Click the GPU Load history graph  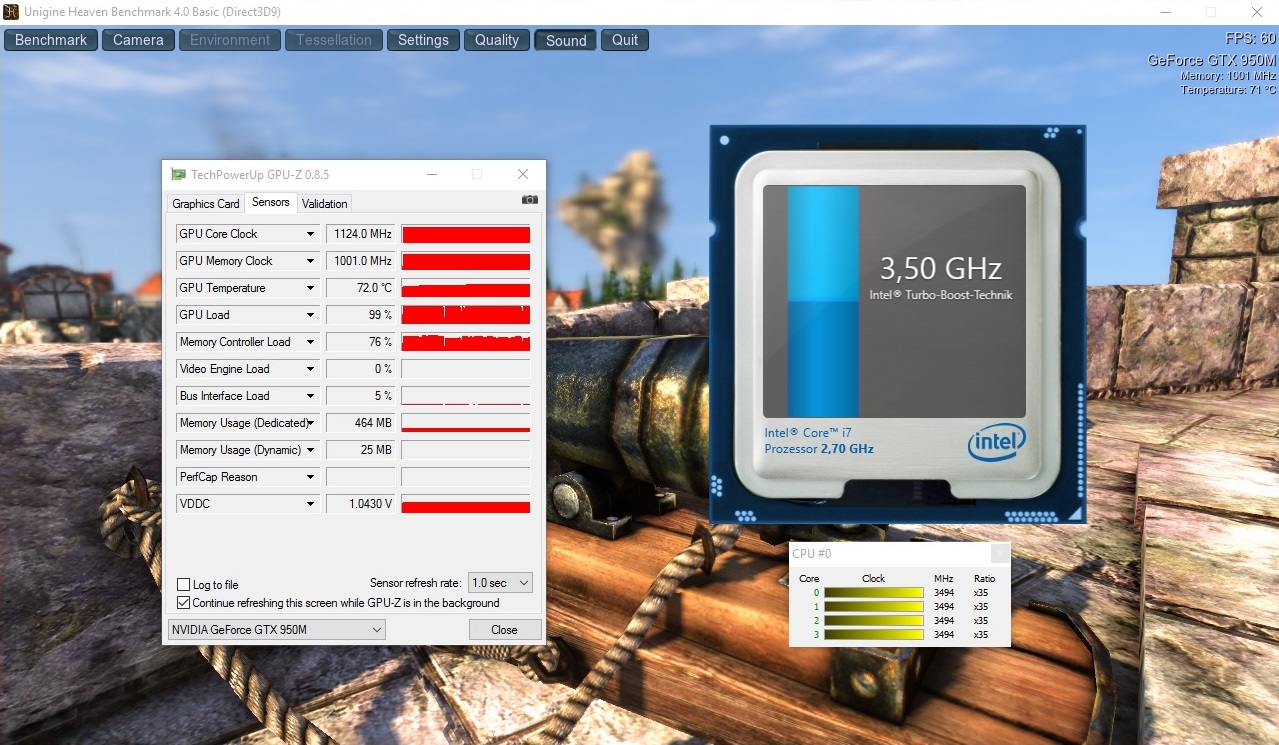[466, 315]
